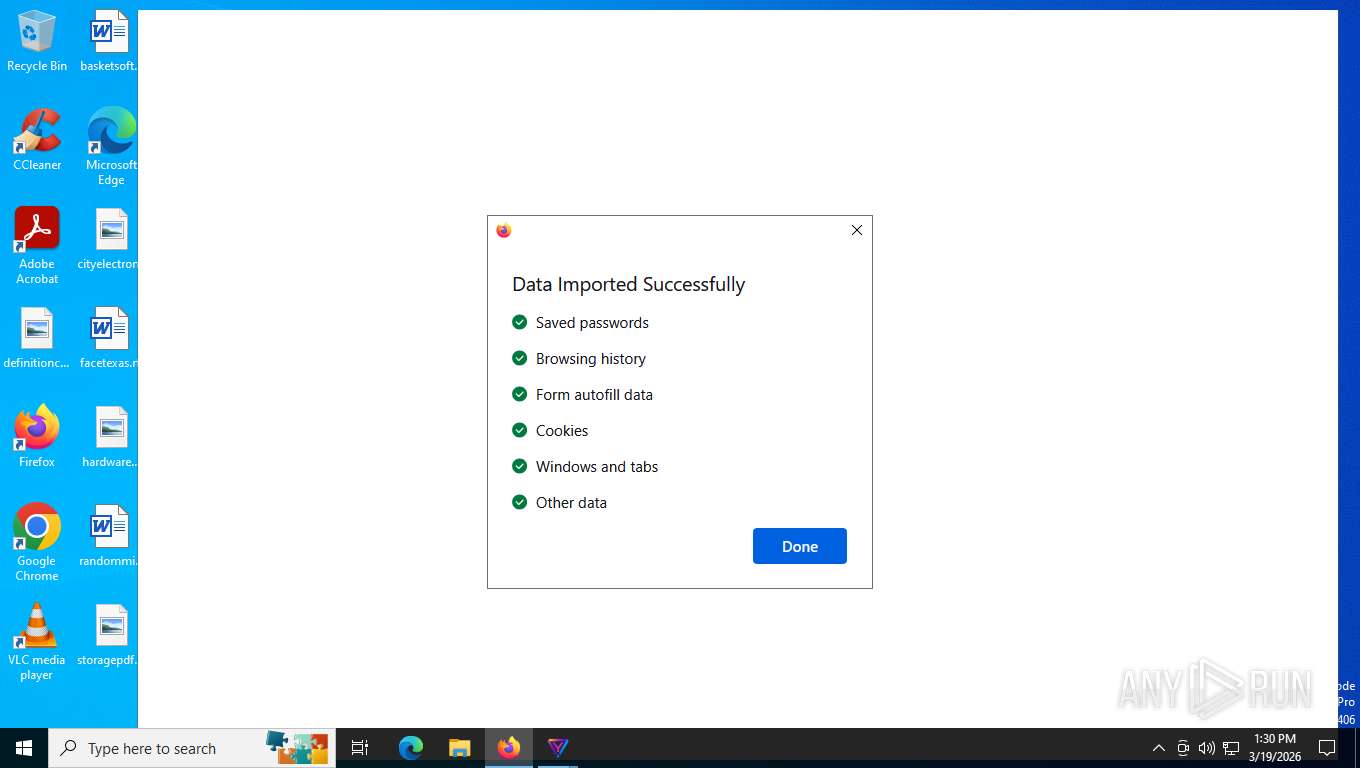
Task: Open network settings in system tray
Action: [1231, 748]
